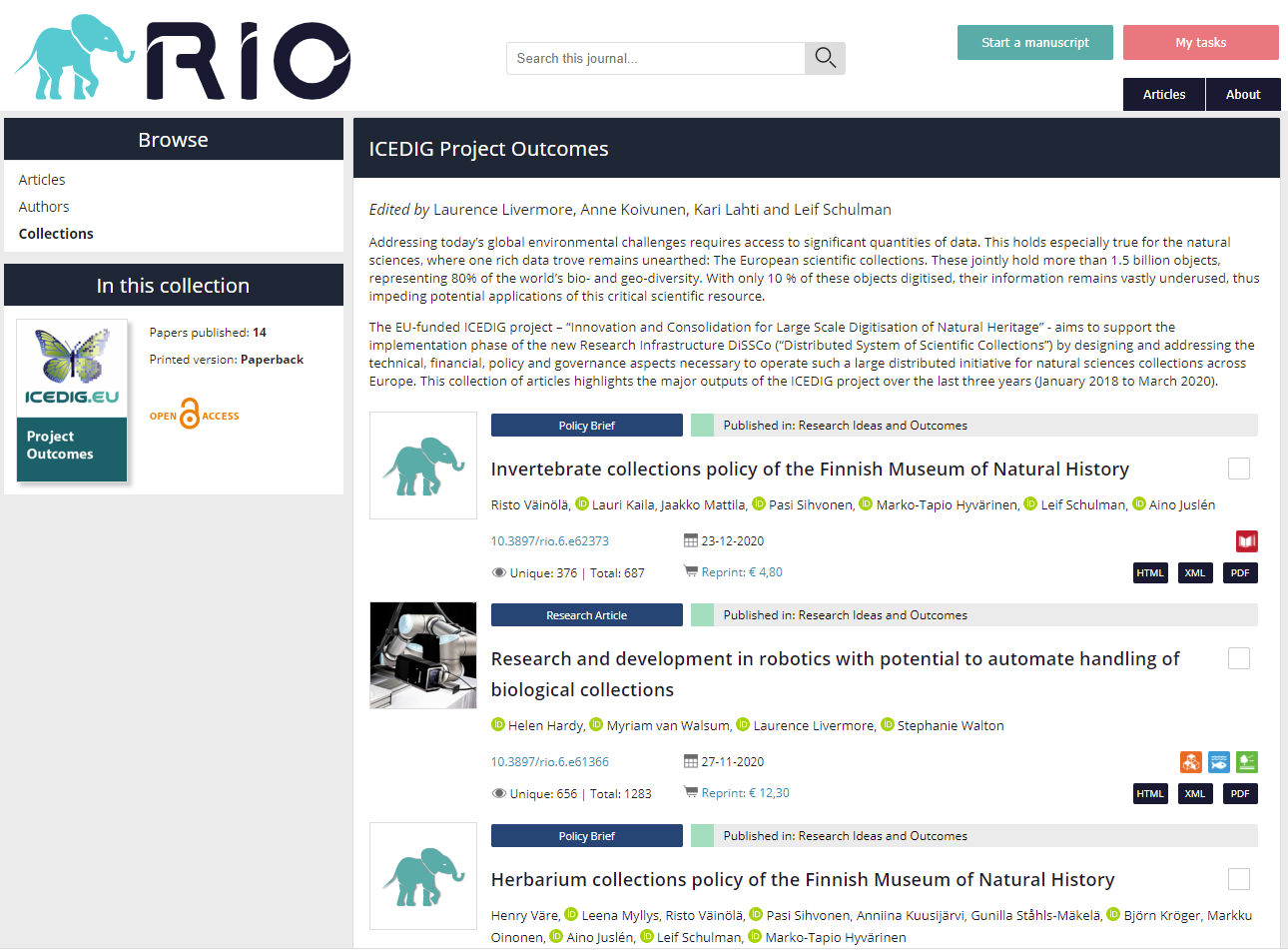The width and height of the screenshot is (1288, 950).
Task: Click My tasks button
Action: [x=1201, y=42]
